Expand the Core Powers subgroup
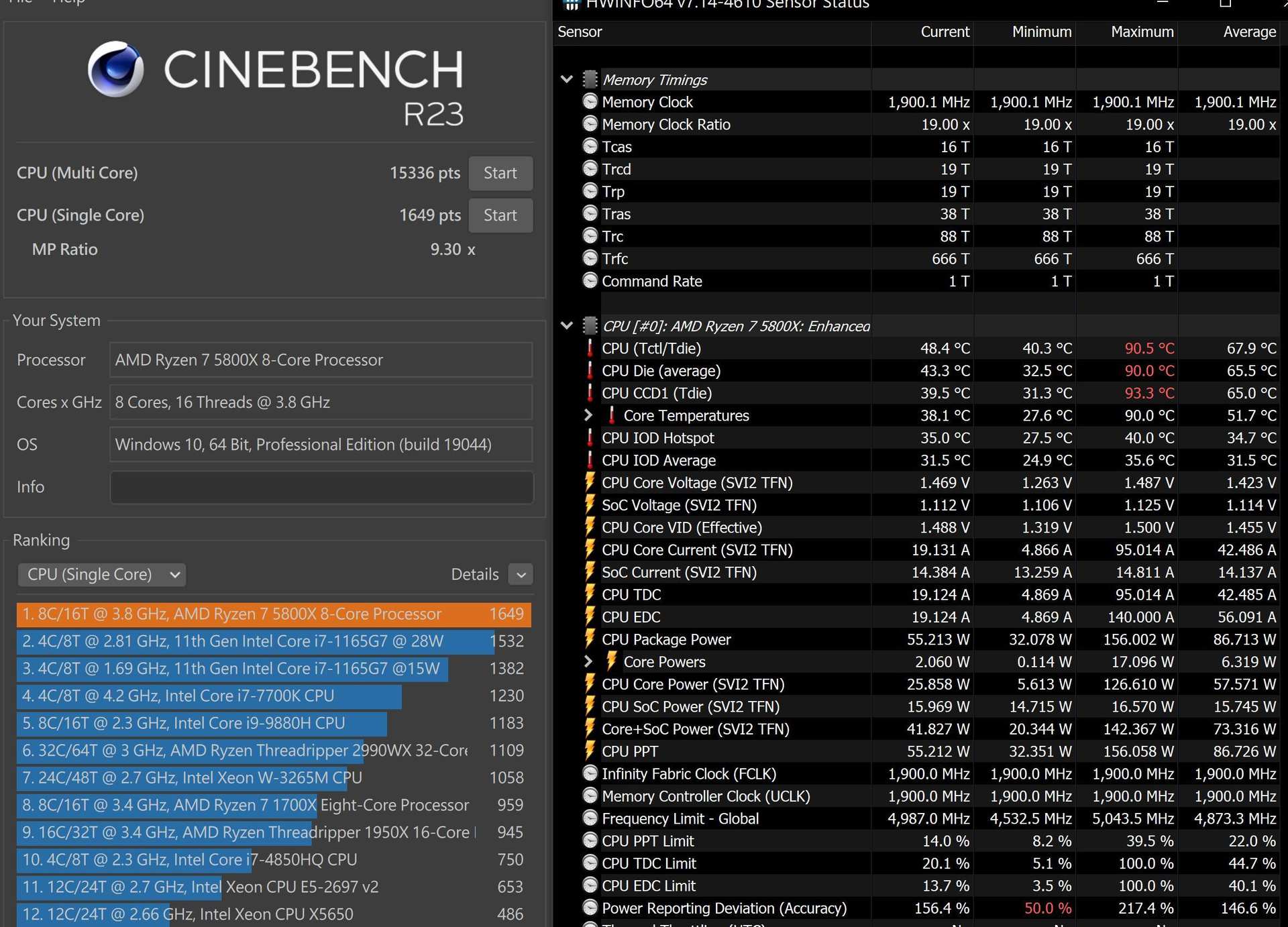This screenshot has height=927, width=1288. point(588,661)
